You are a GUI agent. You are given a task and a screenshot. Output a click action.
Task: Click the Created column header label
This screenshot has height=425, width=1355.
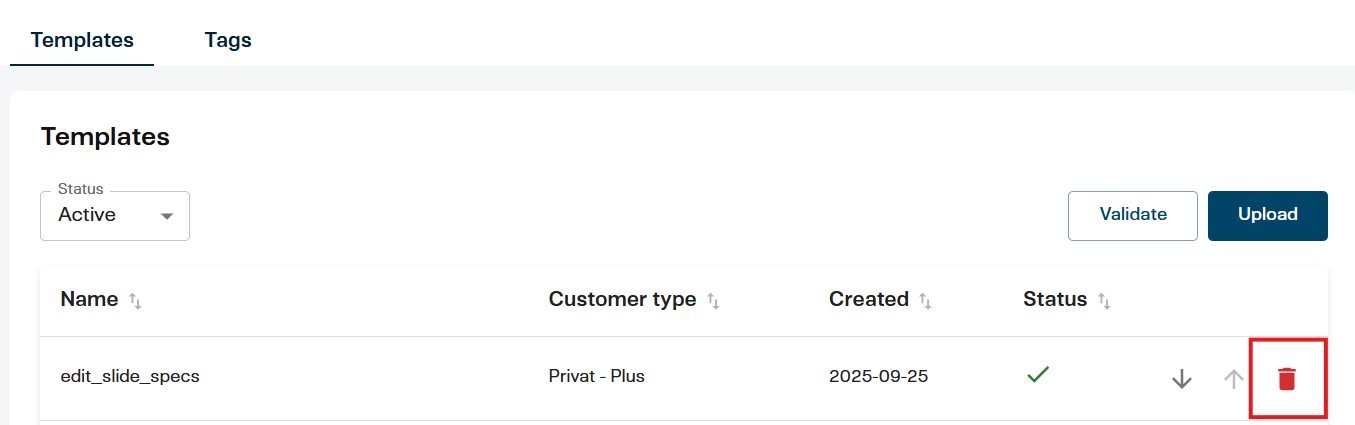868,299
